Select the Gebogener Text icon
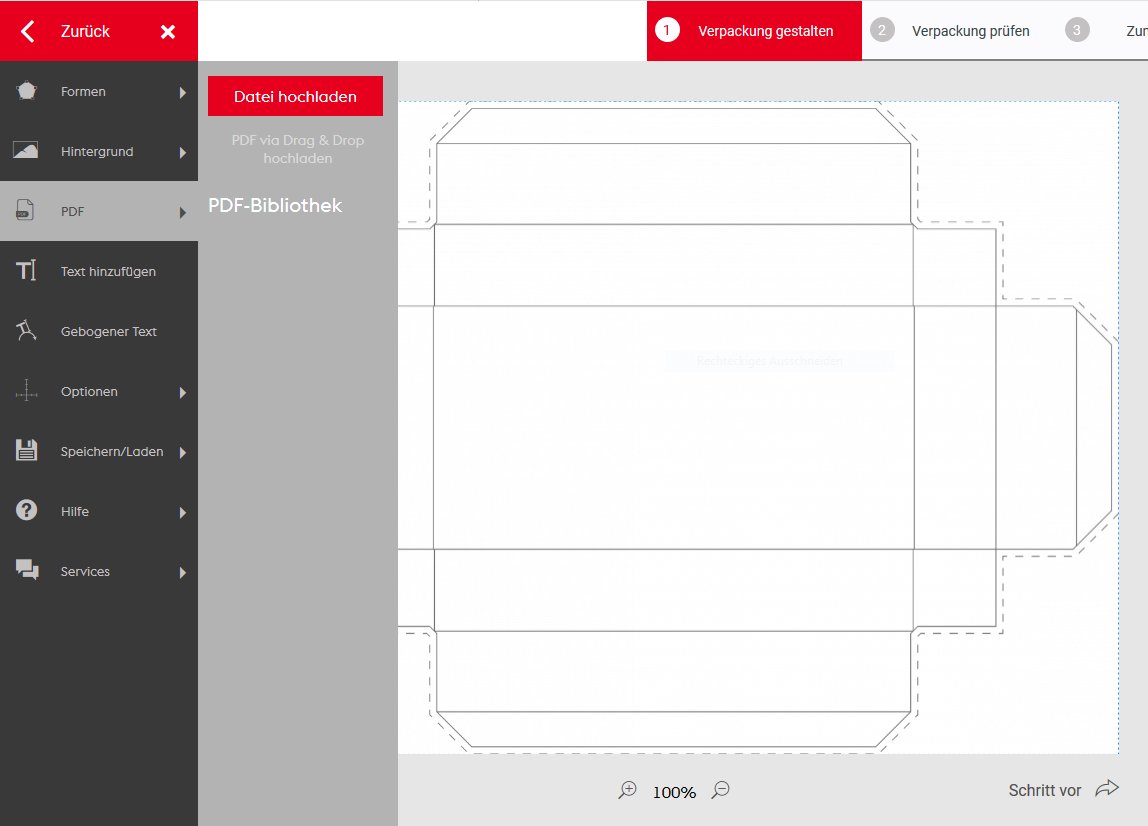The image size is (1148, 826). (x=26, y=331)
